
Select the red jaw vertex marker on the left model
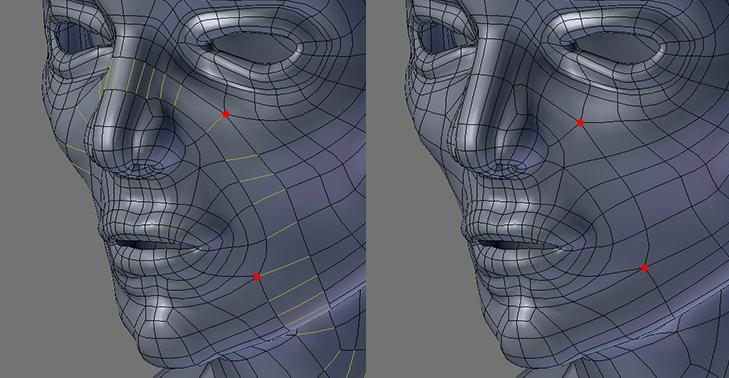(x=257, y=277)
